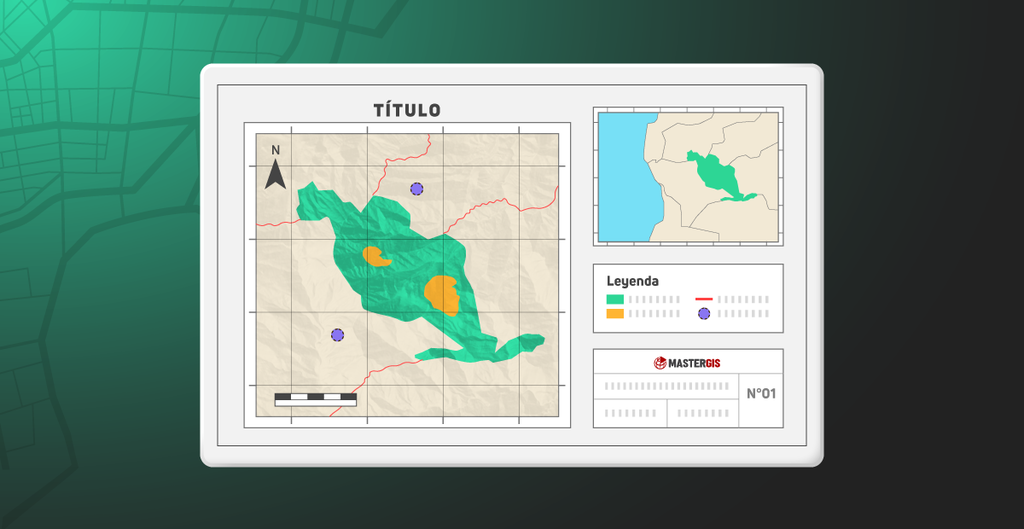1024x529 pixels.
Task: Click the placeholder text line below the MasterGIS logo
Action: tap(668, 386)
